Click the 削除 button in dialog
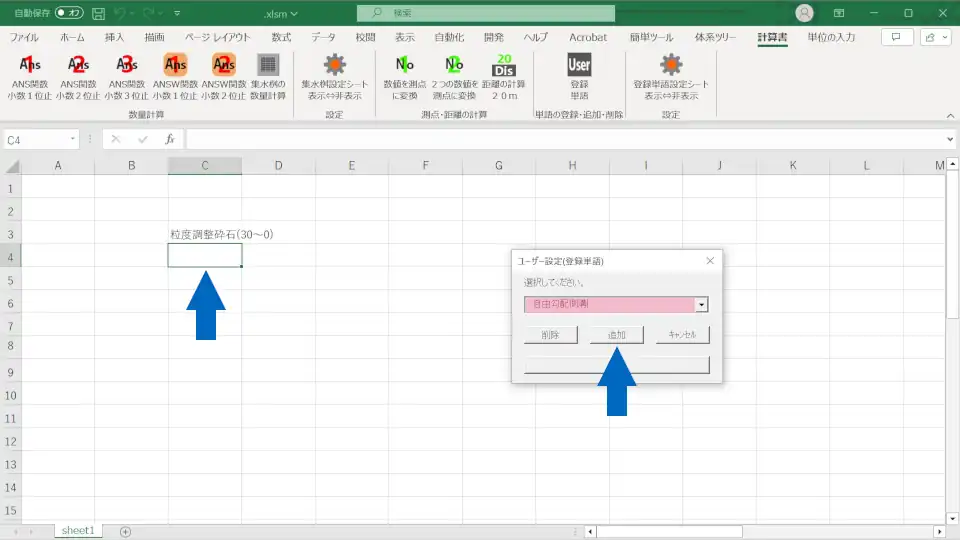 [x=550, y=335]
